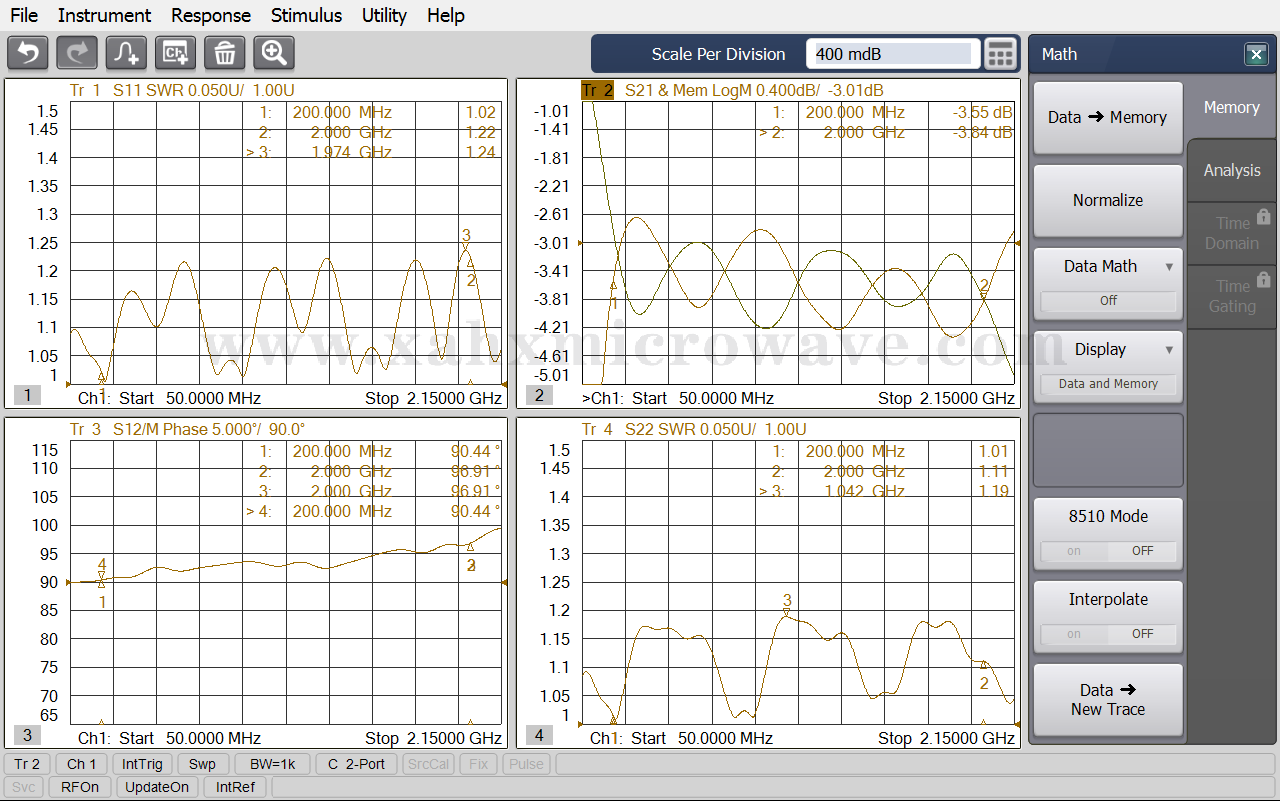Toggle RFOn in the status bar
Image resolution: width=1280 pixels, height=801 pixels.
(80, 787)
